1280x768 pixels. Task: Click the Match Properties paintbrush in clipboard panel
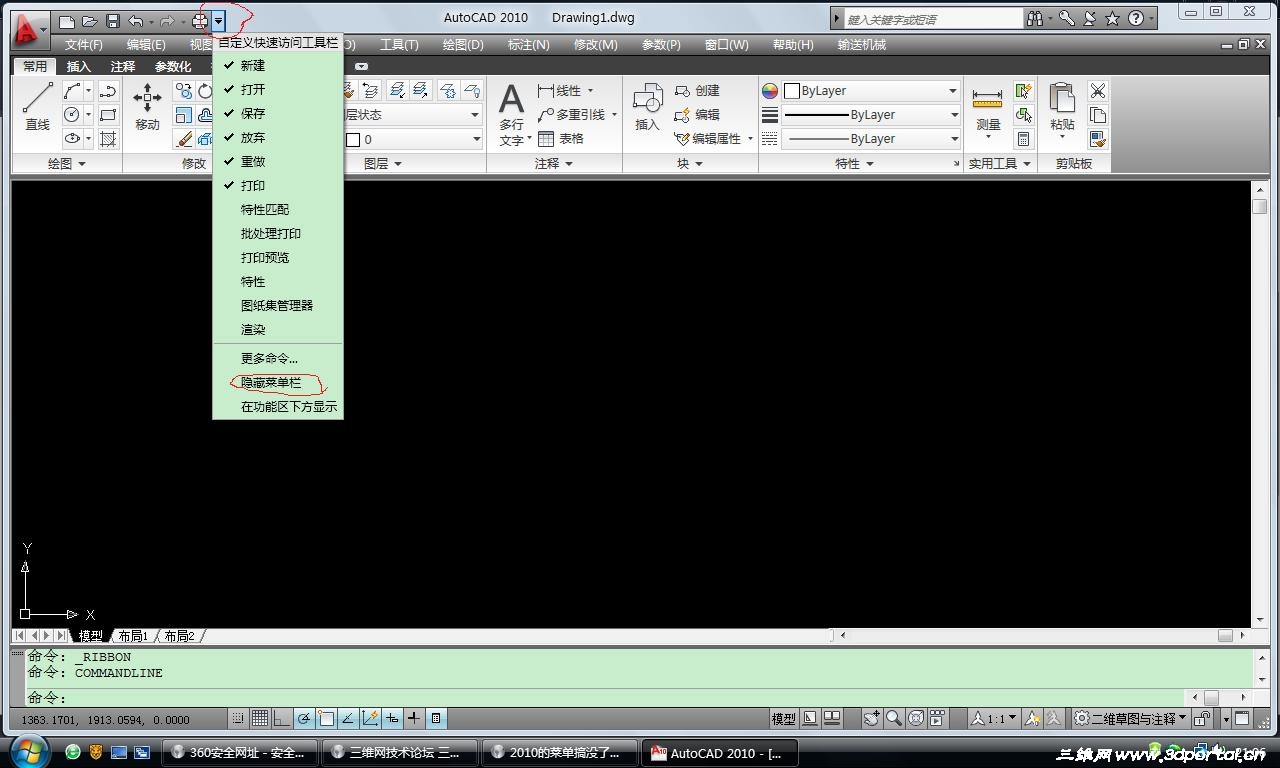coord(1098,139)
